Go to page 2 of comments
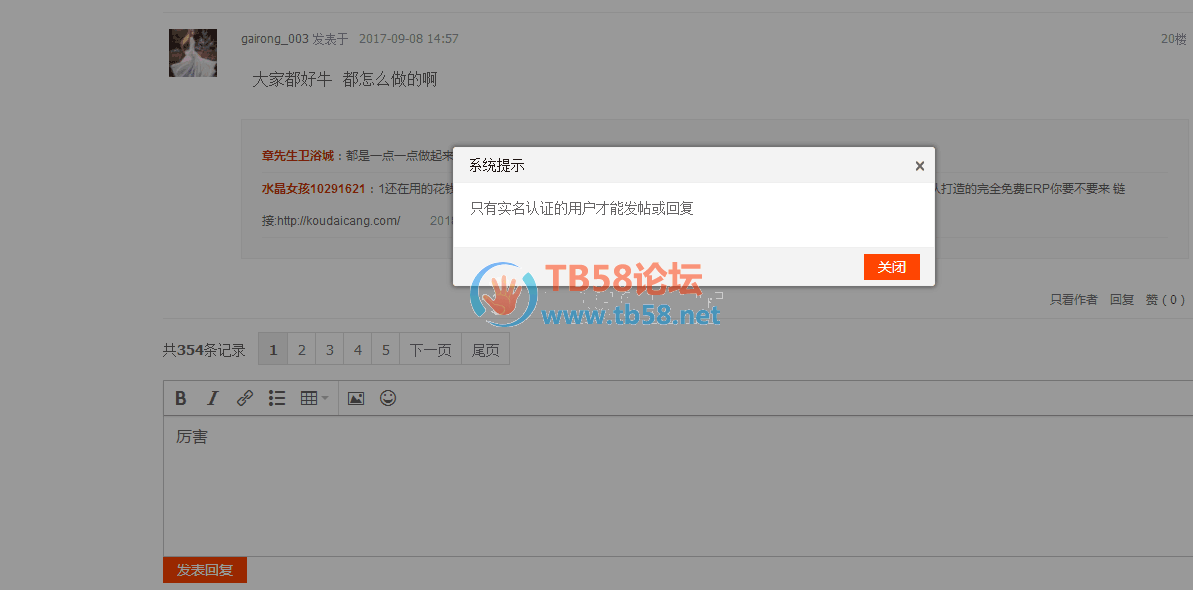 coord(302,350)
